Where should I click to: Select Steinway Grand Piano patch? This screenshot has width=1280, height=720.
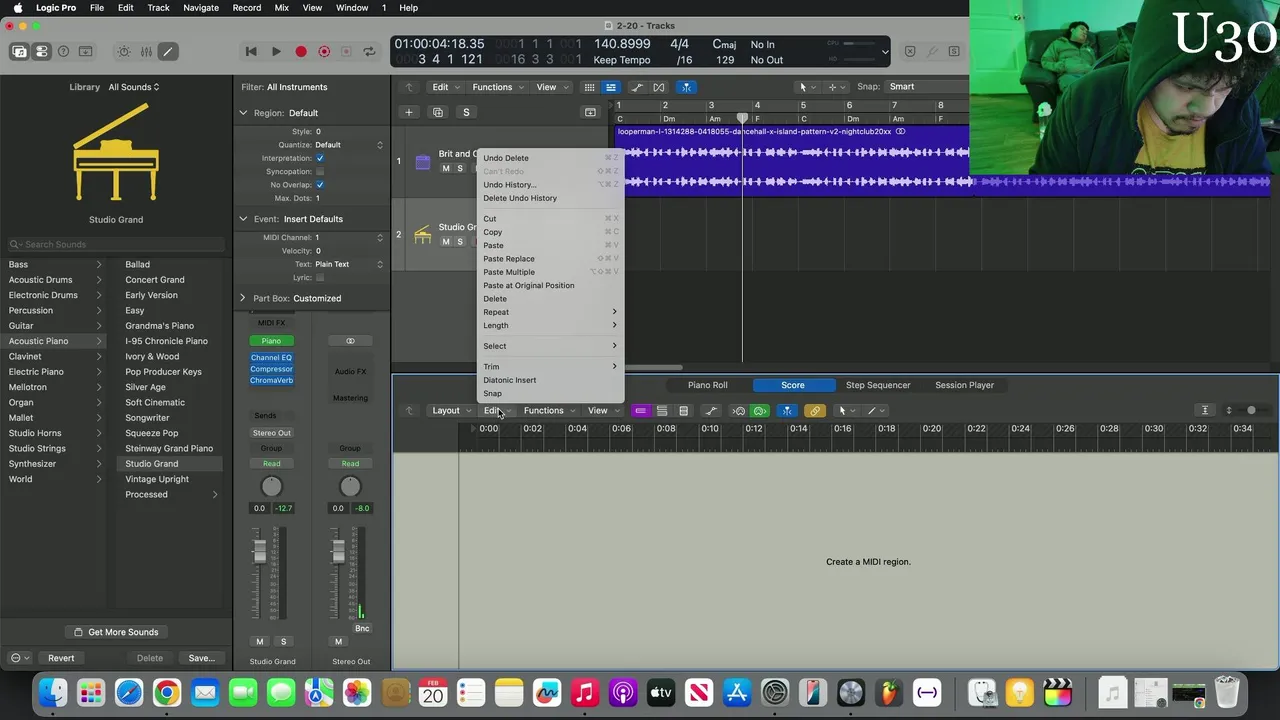(x=169, y=448)
